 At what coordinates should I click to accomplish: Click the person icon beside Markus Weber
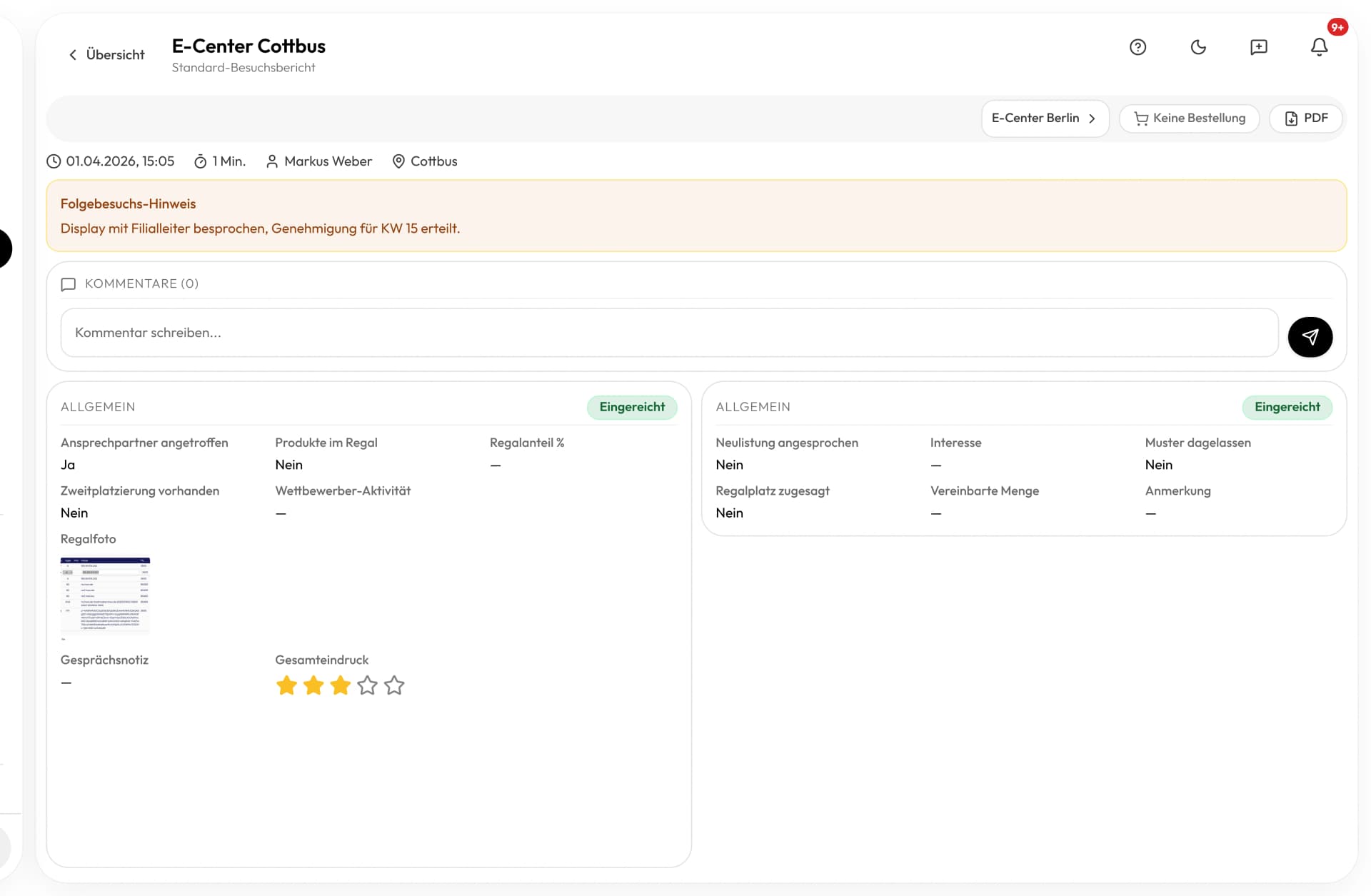coord(271,161)
